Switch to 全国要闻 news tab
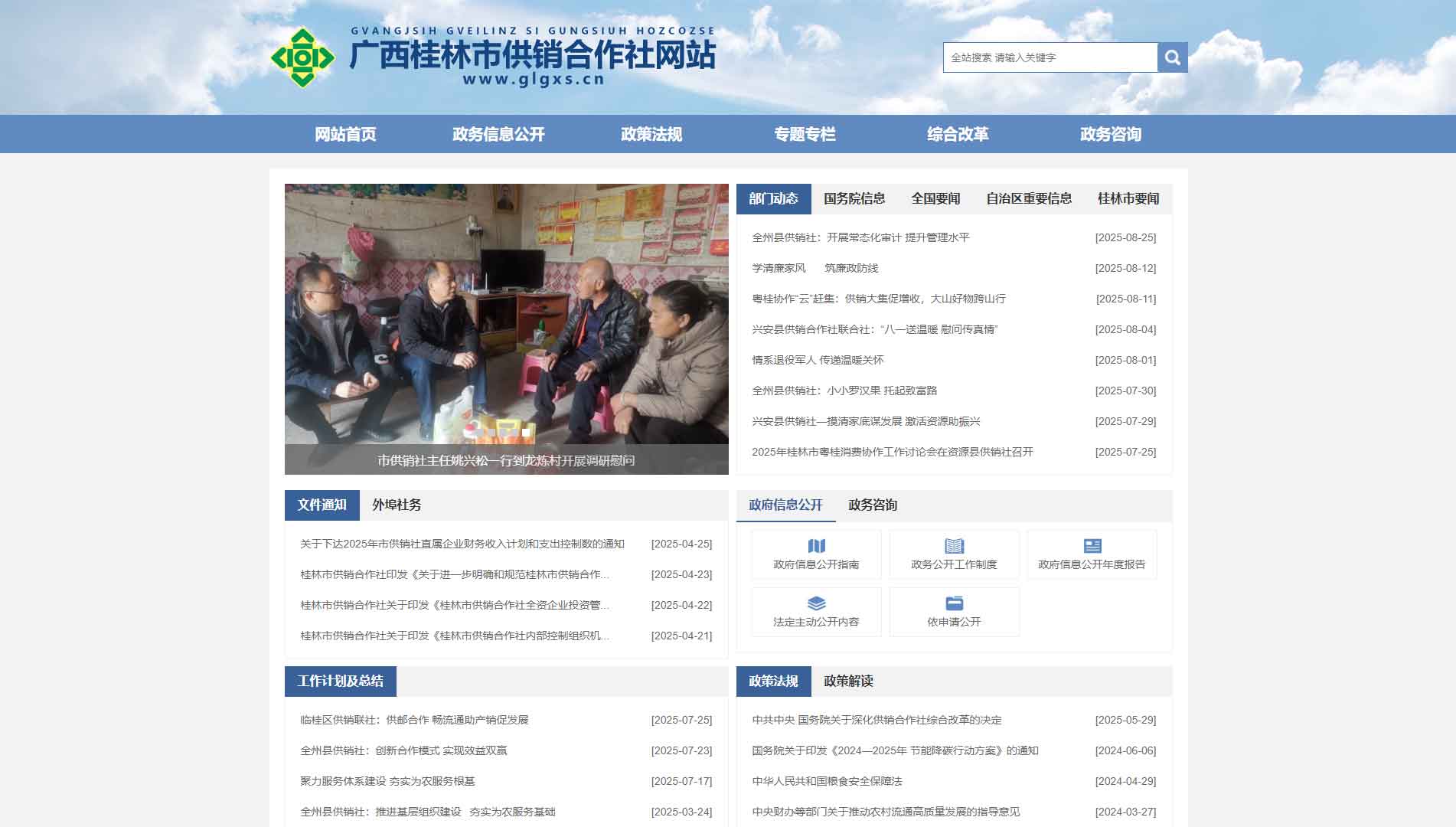The image size is (1456, 827). (x=935, y=199)
